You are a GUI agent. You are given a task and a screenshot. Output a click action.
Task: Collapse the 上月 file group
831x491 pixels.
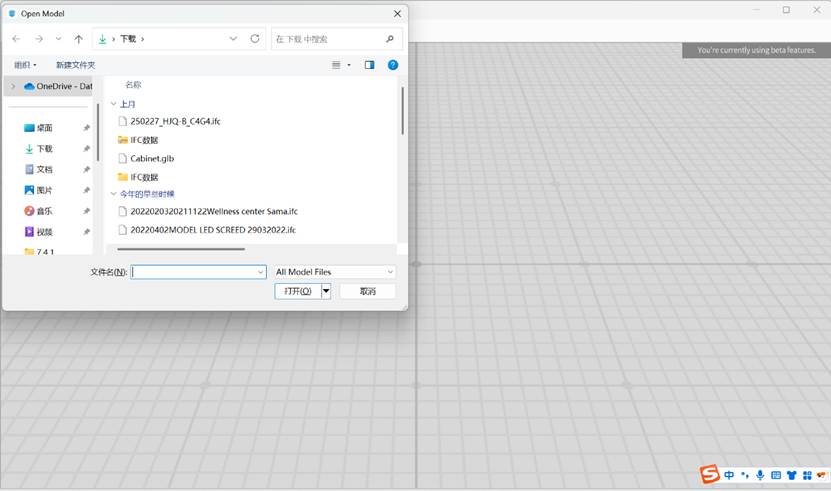(x=113, y=104)
